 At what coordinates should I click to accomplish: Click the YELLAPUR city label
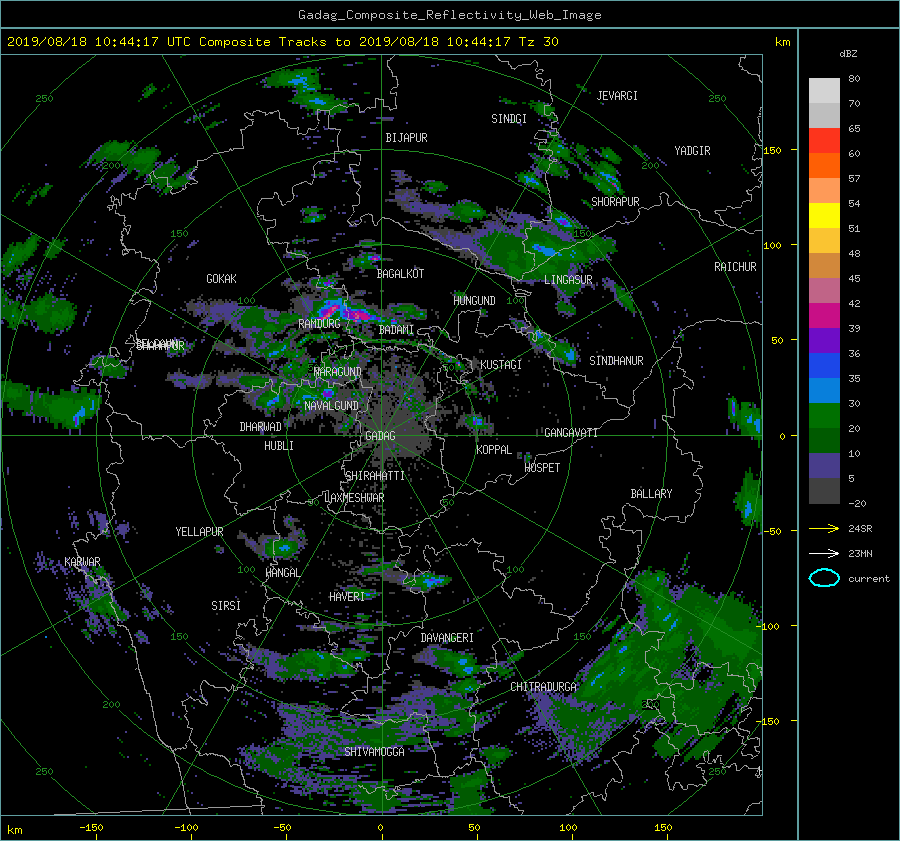click(199, 532)
